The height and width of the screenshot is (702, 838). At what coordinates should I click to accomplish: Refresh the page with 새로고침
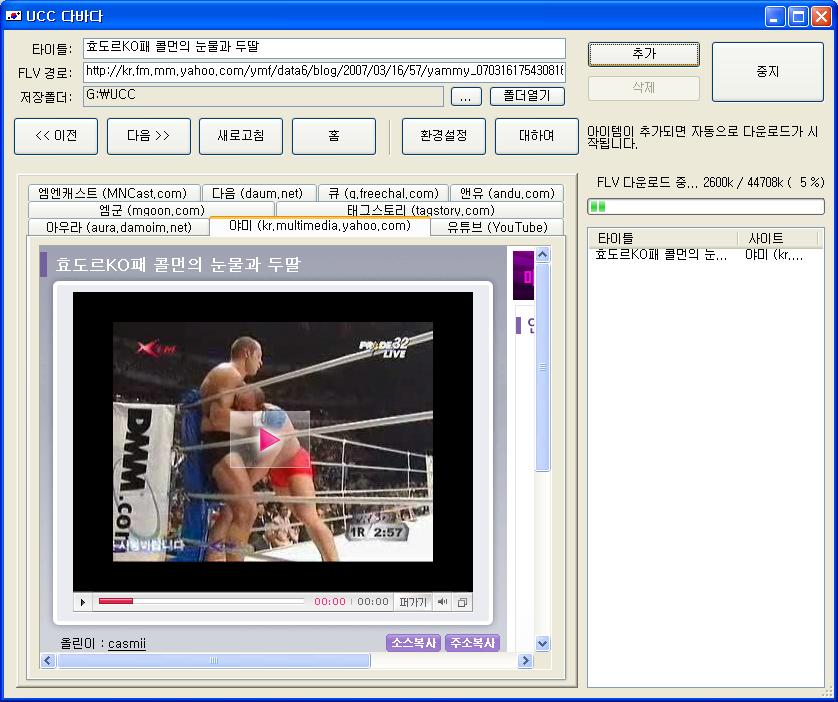click(x=241, y=136)
